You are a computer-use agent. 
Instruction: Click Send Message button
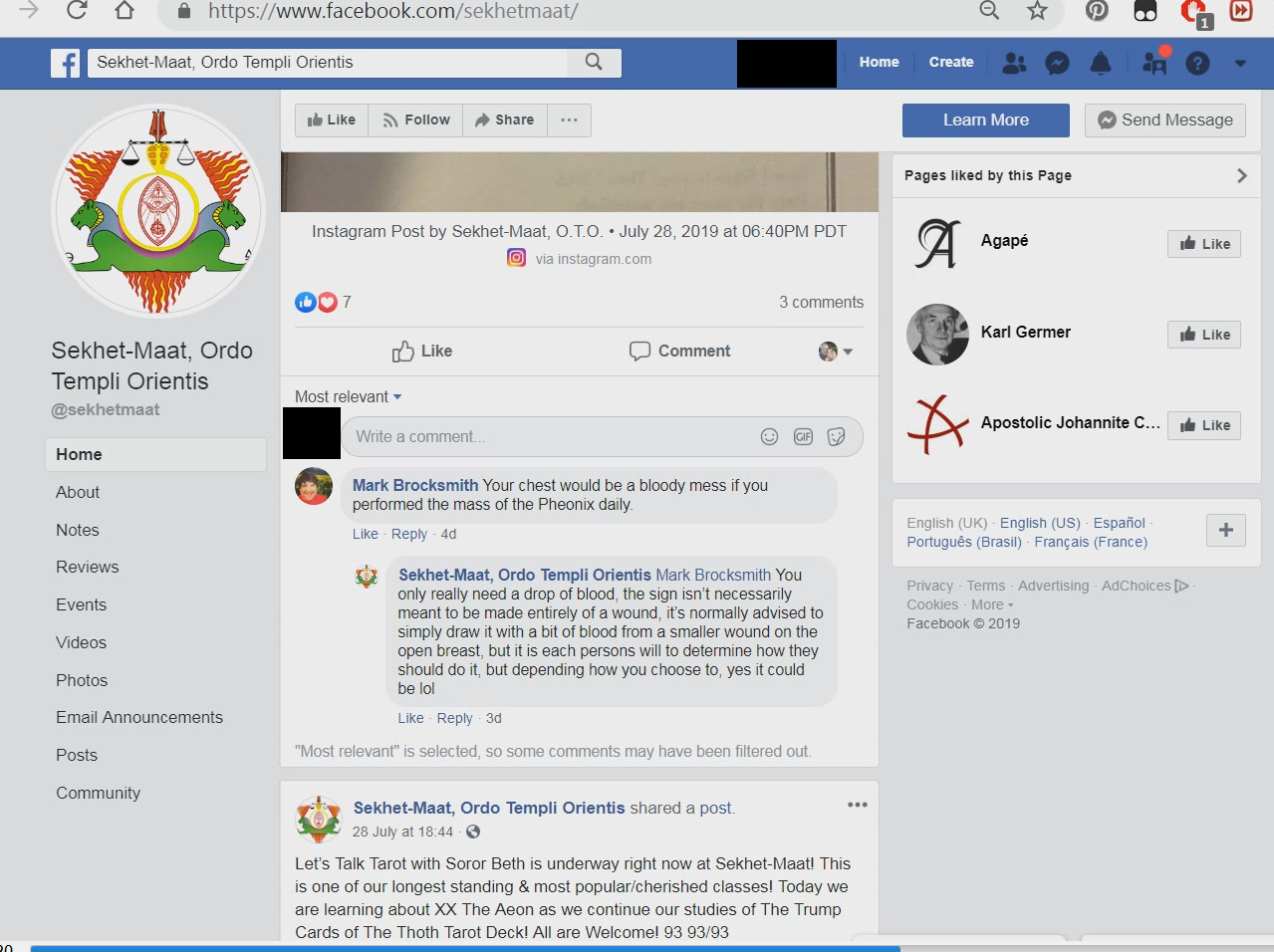pos(1165,119)
